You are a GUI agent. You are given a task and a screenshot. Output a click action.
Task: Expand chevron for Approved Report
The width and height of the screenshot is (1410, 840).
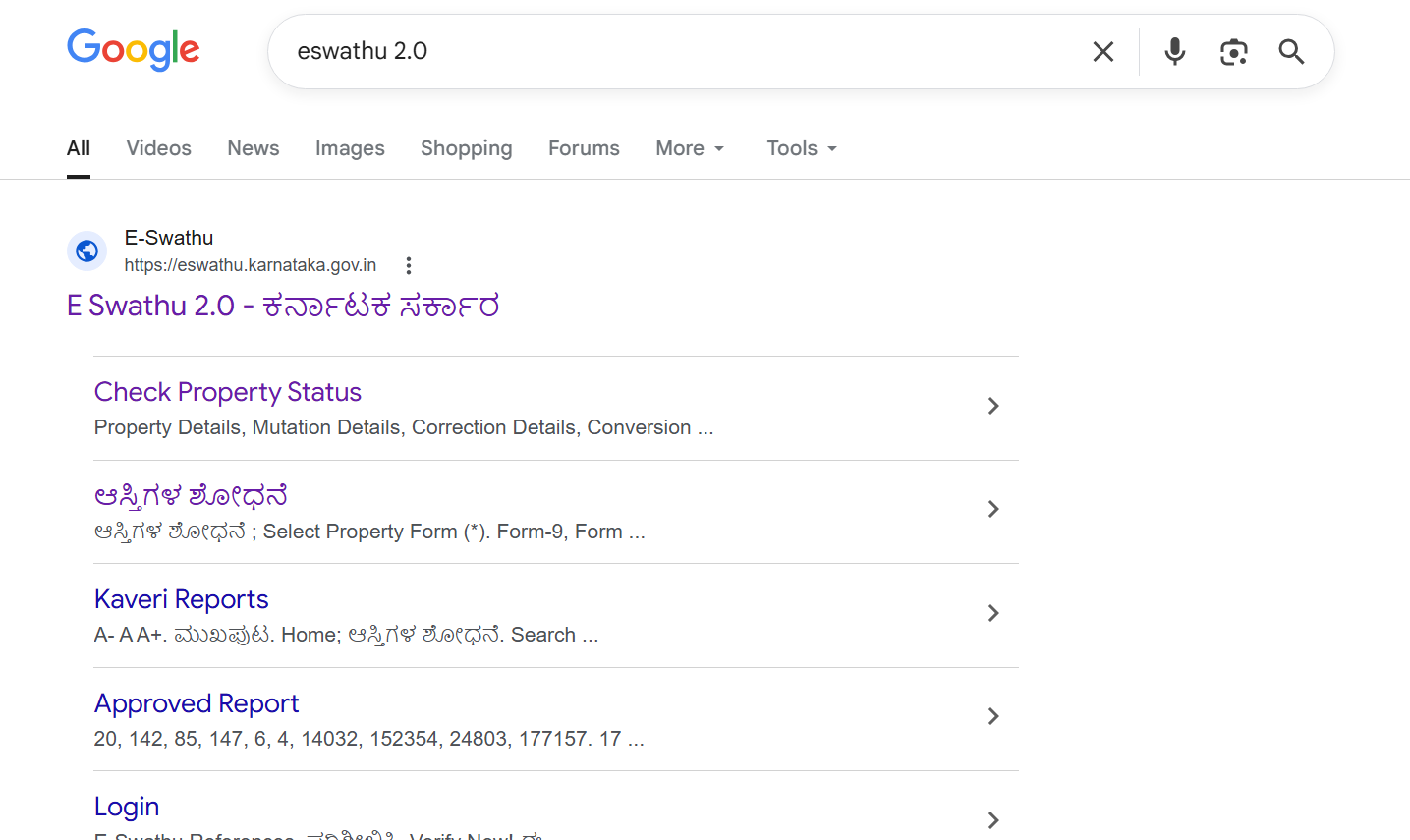click(993, 716)
